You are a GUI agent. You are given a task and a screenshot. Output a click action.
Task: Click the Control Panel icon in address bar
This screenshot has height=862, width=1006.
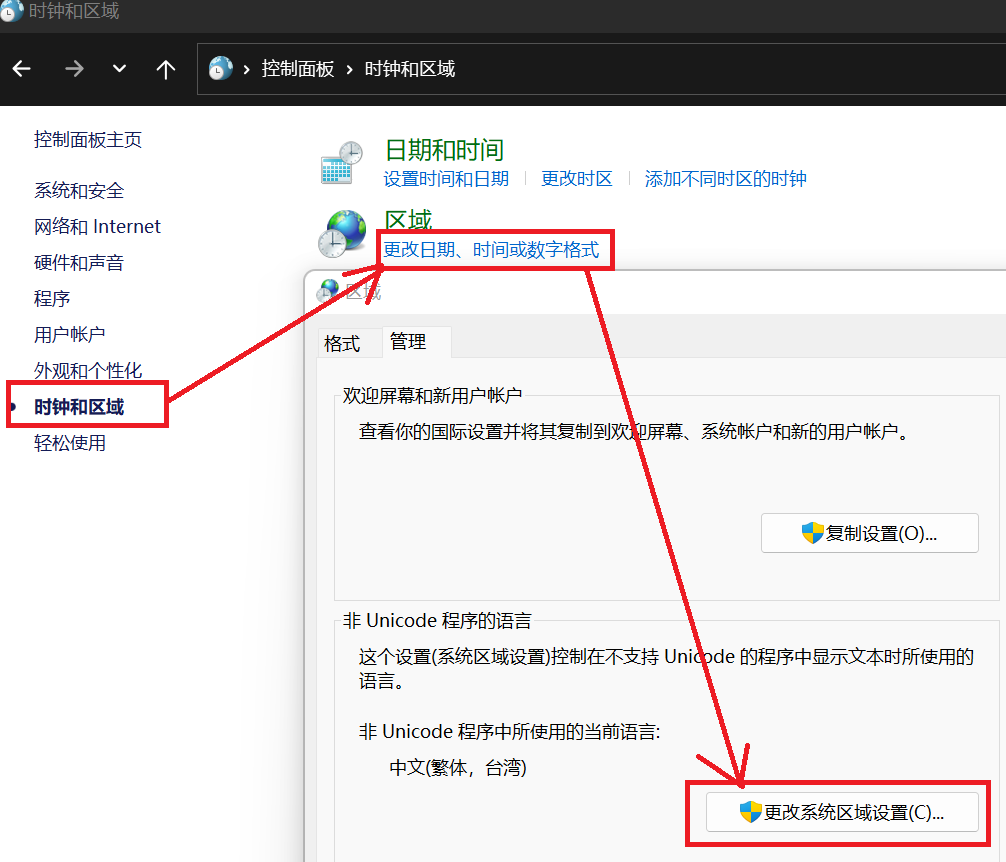click(221, 69)
